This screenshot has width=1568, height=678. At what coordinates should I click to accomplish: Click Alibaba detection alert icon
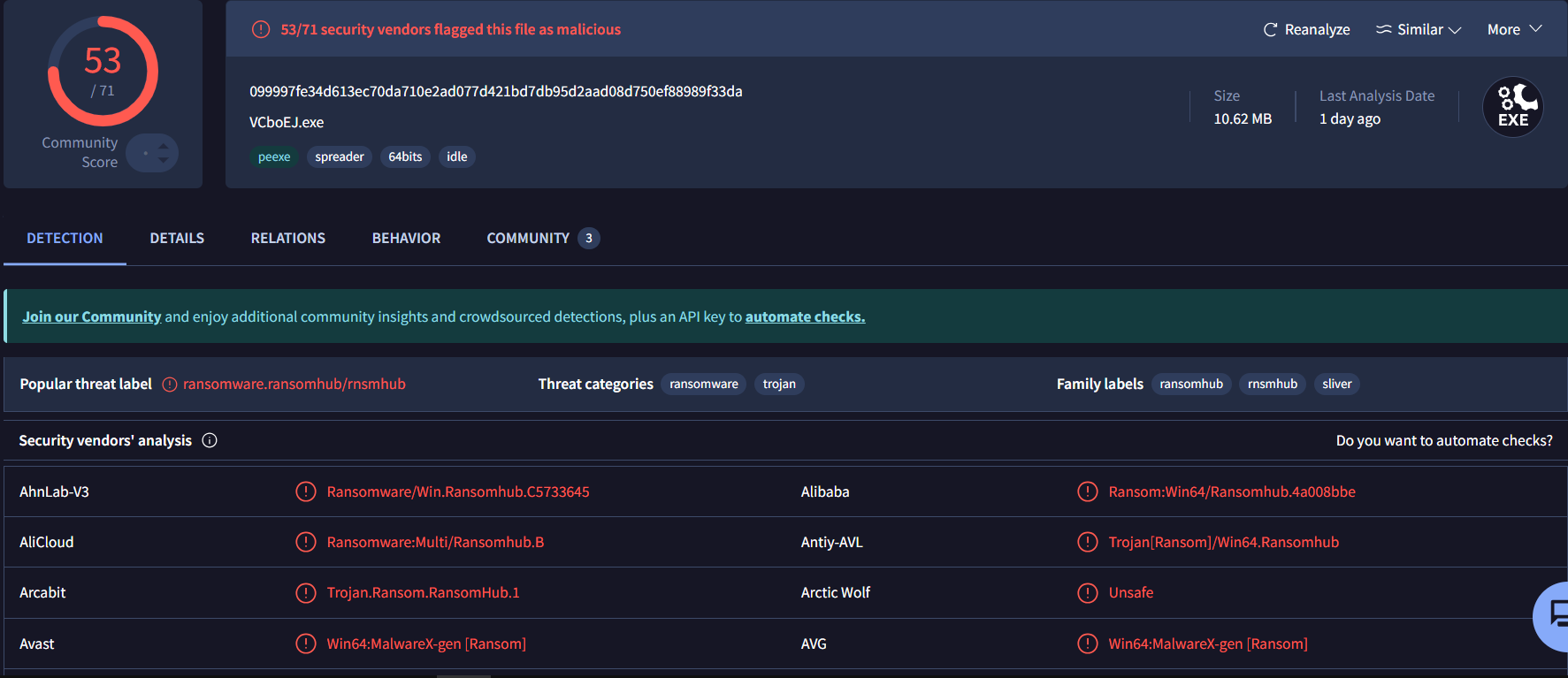pyautogui.click(x=1088, y=491)
